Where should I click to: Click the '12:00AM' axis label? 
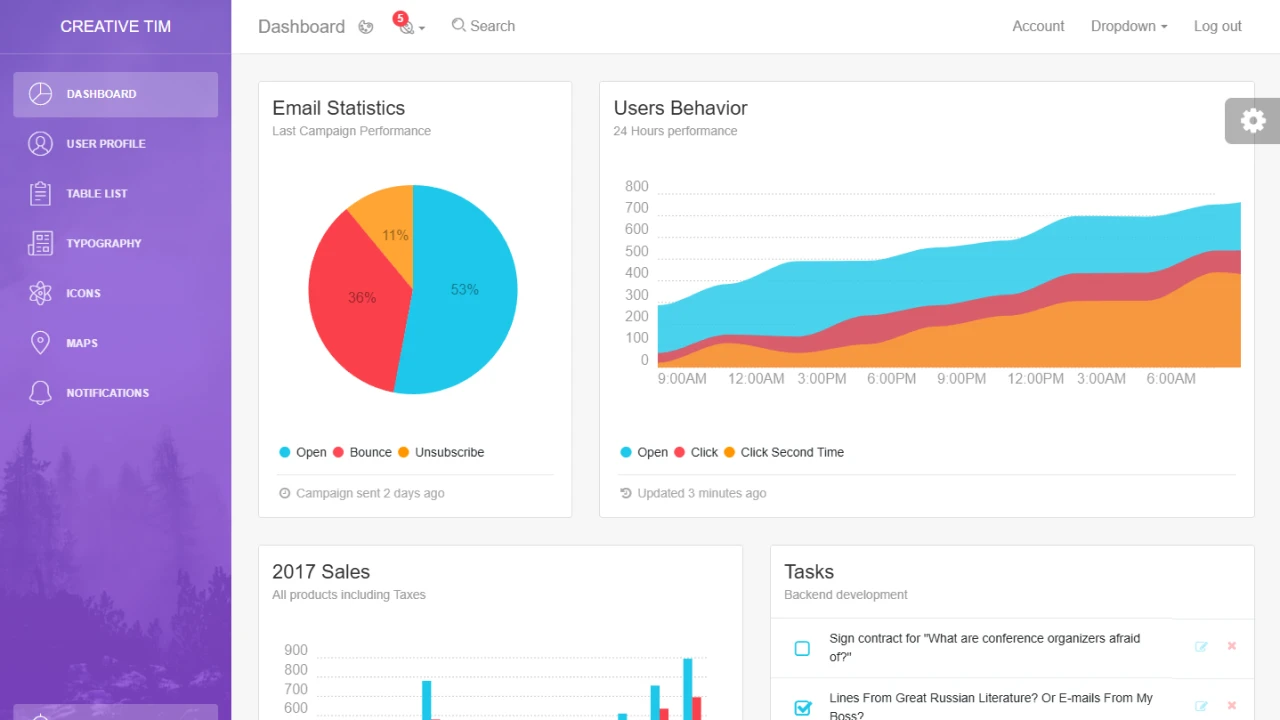point(756,379)
